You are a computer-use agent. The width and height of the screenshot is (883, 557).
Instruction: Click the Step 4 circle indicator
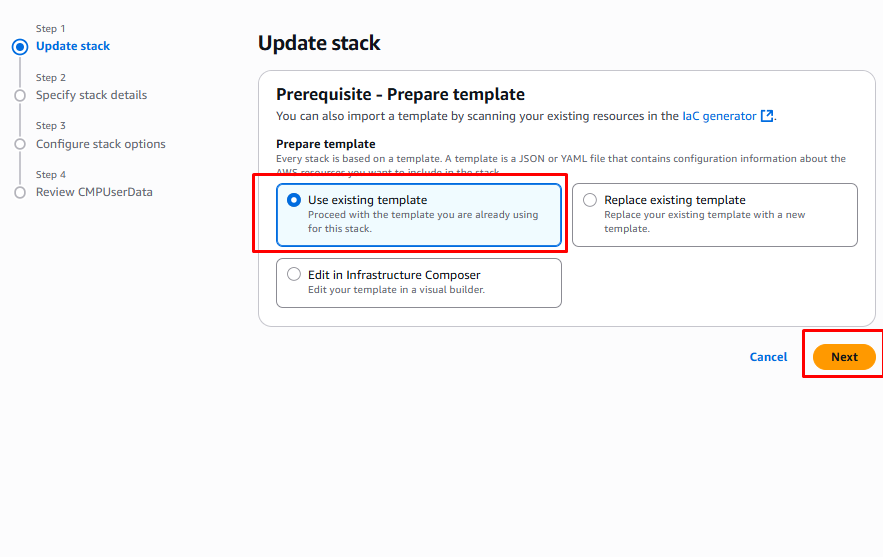[20, 192]
